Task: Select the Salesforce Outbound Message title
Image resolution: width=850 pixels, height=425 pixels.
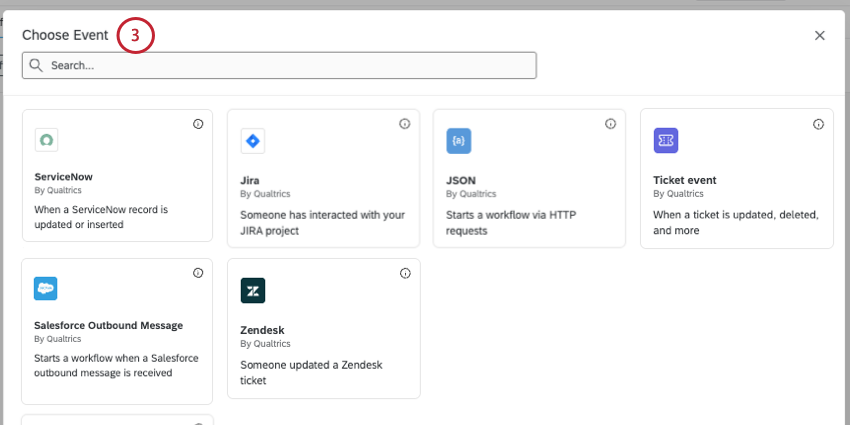Action: [x=108, y=325]
